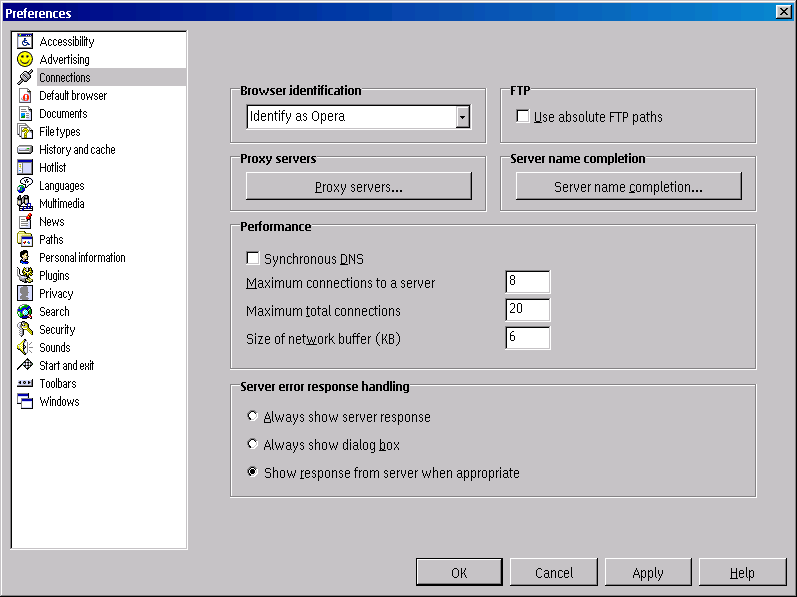Select the Start and exit label
The height and width of the screenshot is (597, 797).
tap(67, 366)
